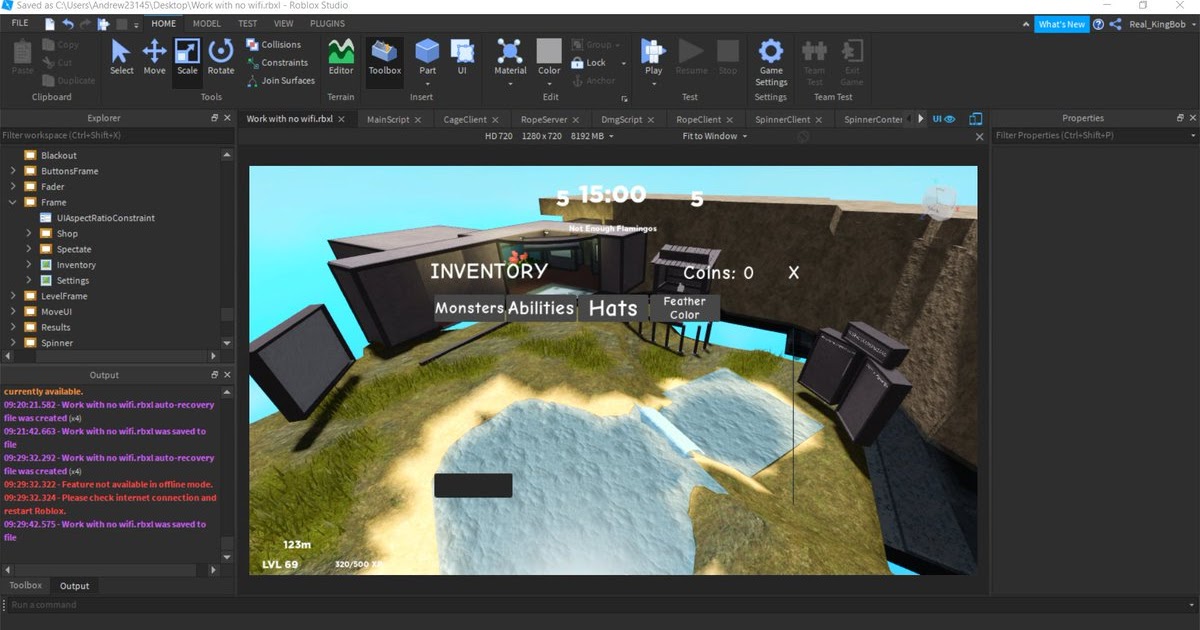Toggle Collisions option

pyautogui.click(x=272, y=45)
